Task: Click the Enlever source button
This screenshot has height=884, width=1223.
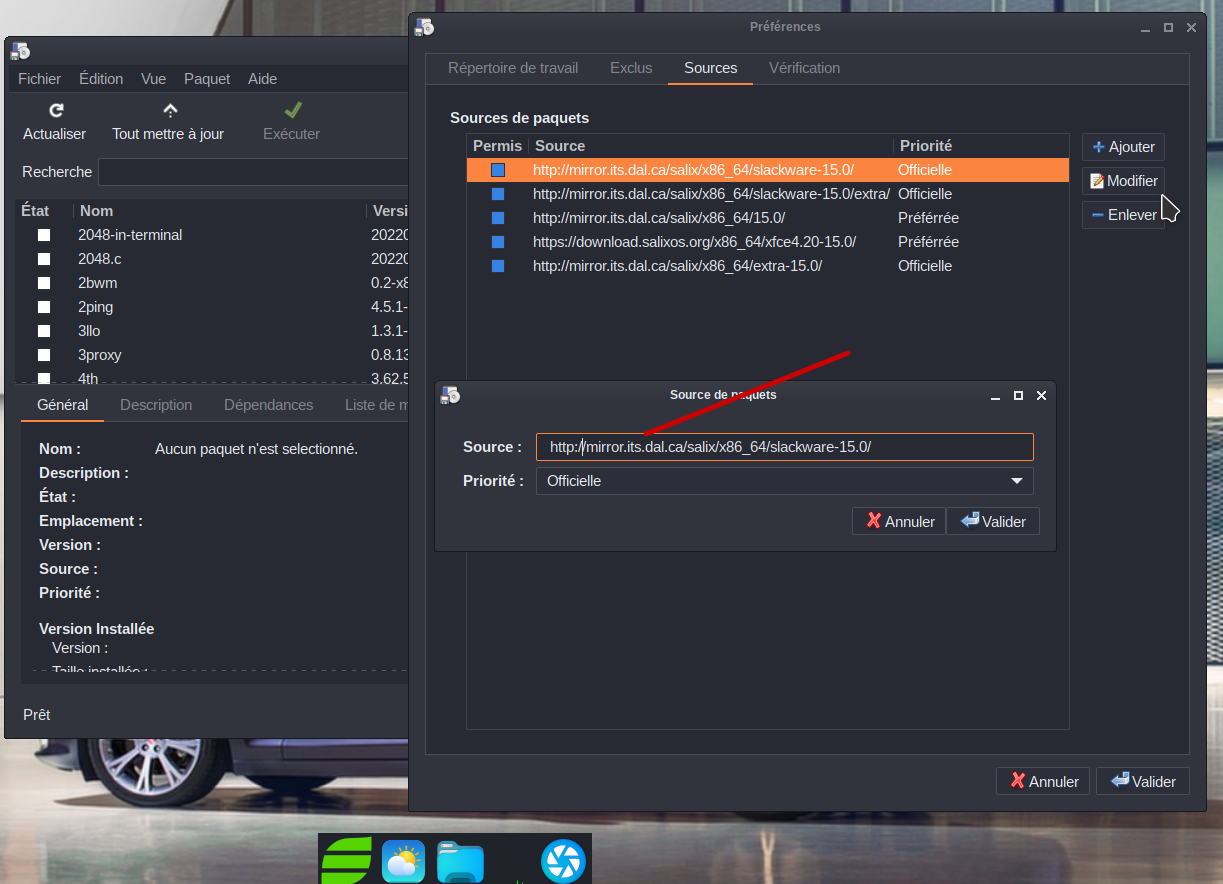Action: (1123, 215)
